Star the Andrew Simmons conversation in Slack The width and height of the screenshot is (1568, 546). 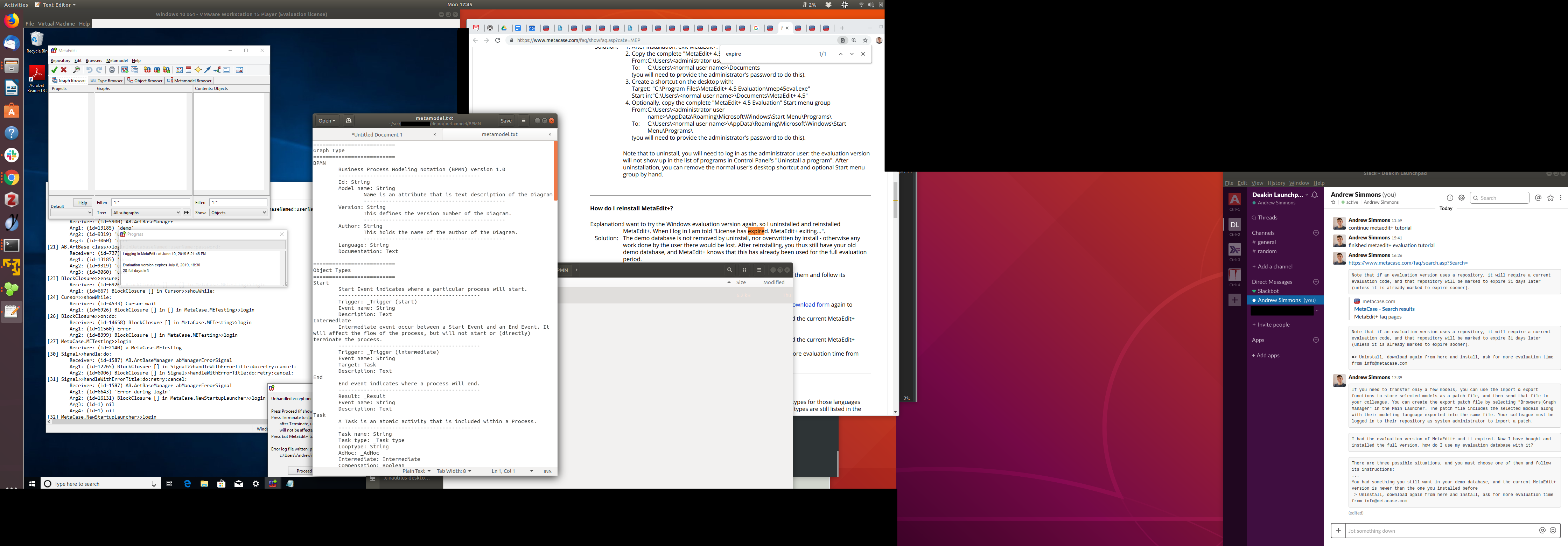point(1333,203)
